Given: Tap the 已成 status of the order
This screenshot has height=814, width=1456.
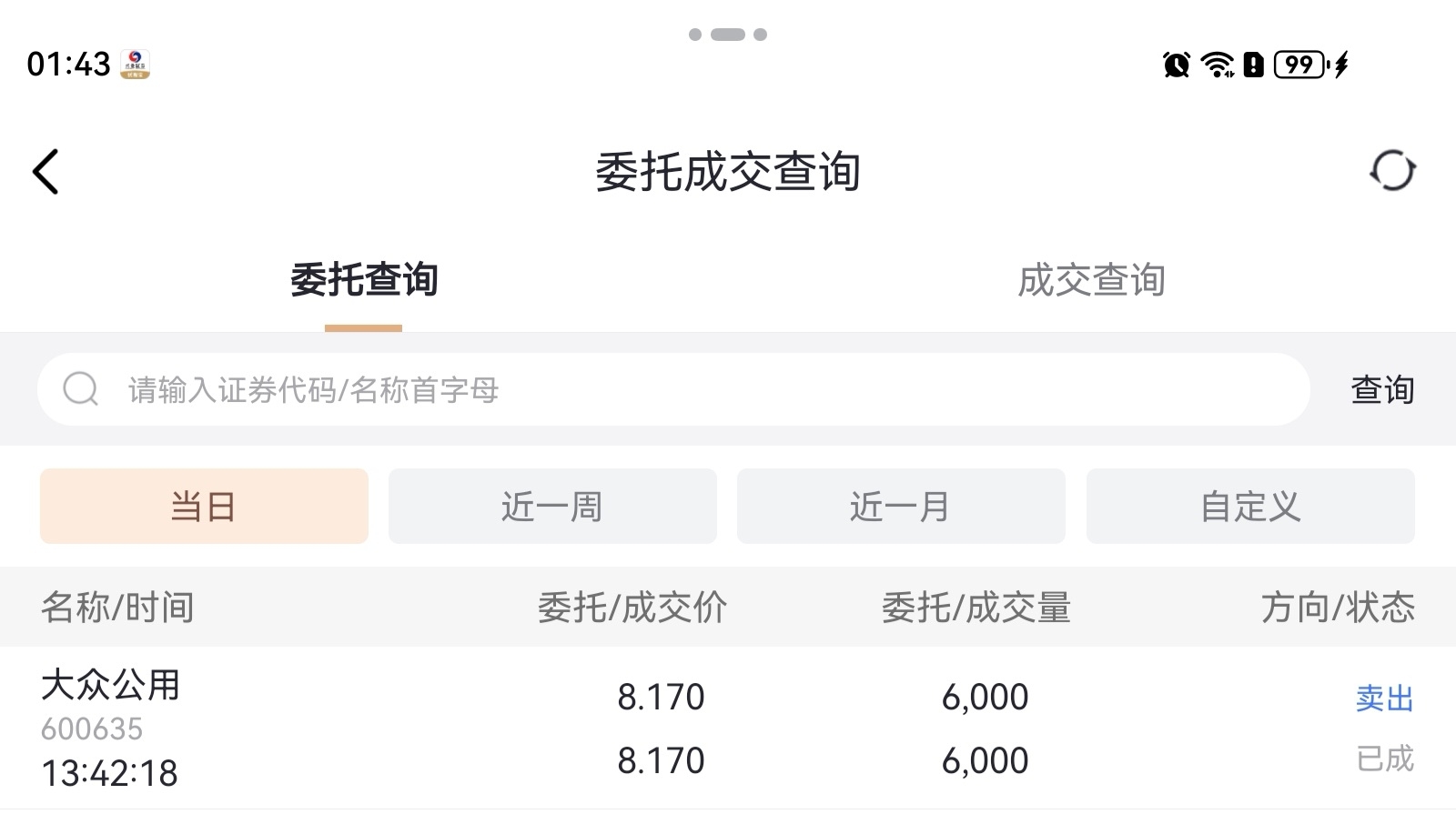Looking at the screenshot, I should pyautogui.click(x=1384, y=759).
